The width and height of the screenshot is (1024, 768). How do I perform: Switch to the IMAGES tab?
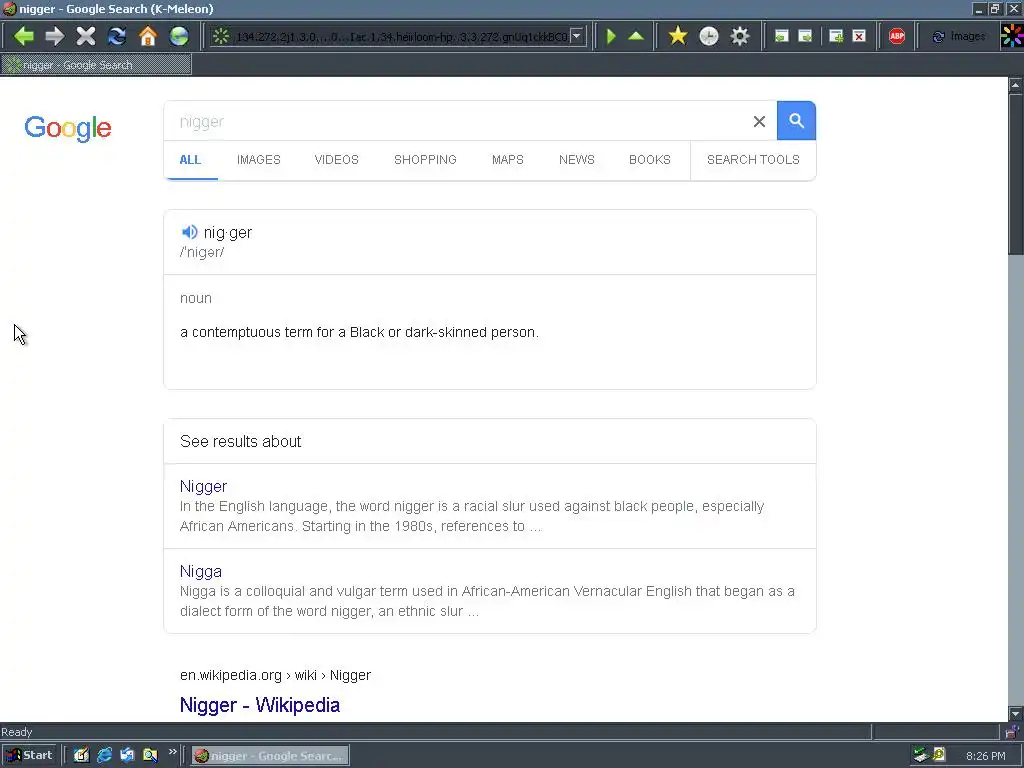[259, 159]
